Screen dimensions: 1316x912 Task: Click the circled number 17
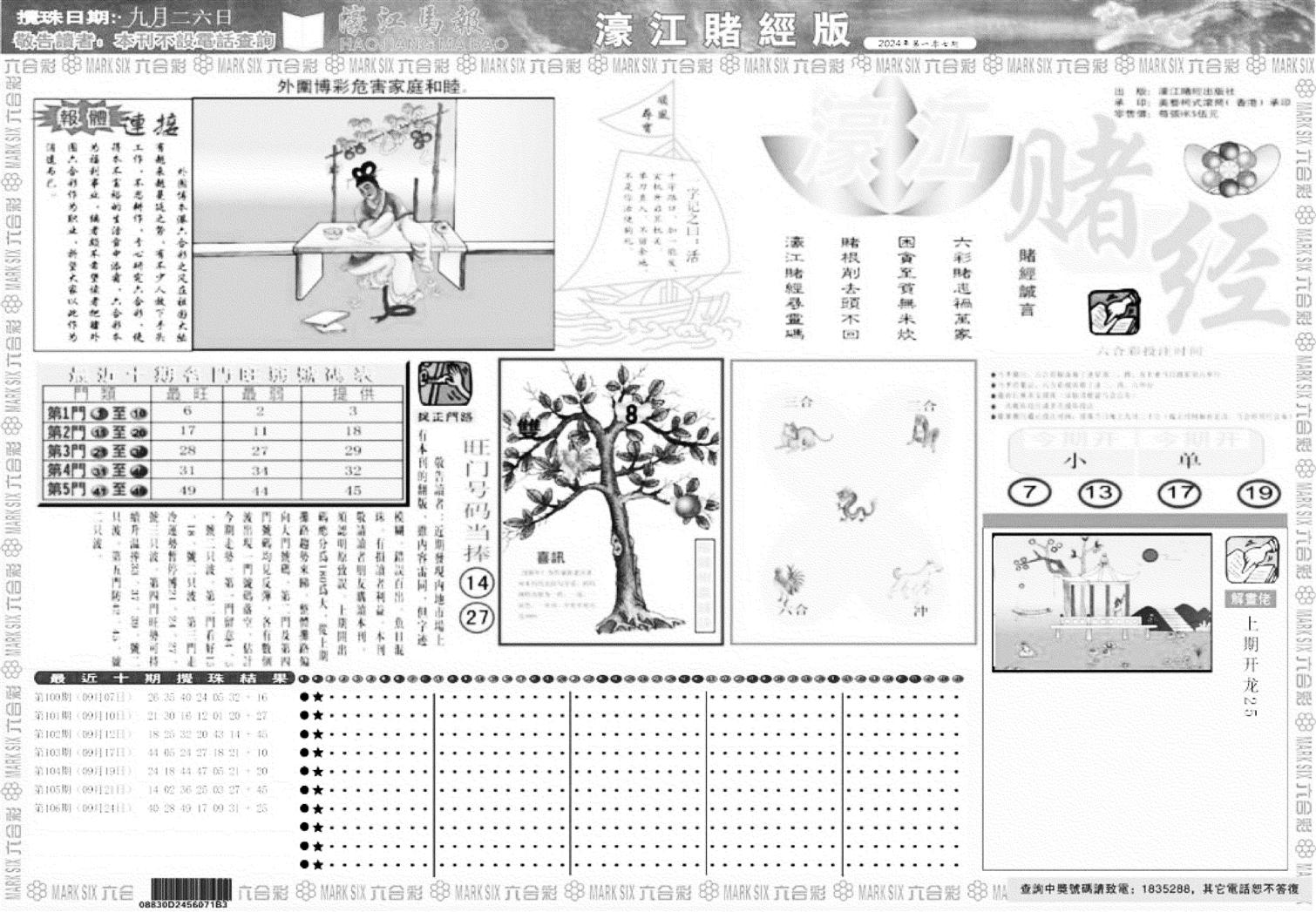pos(1178,493)
